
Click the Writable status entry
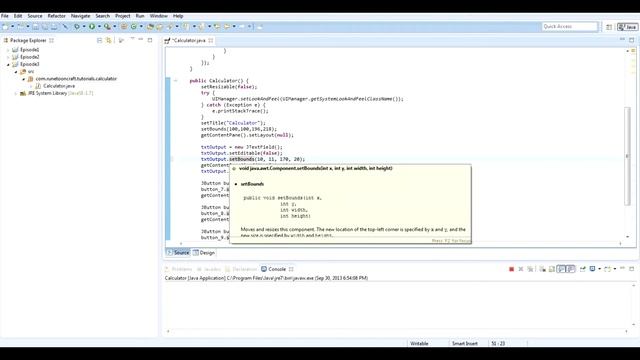click(419, 344)
